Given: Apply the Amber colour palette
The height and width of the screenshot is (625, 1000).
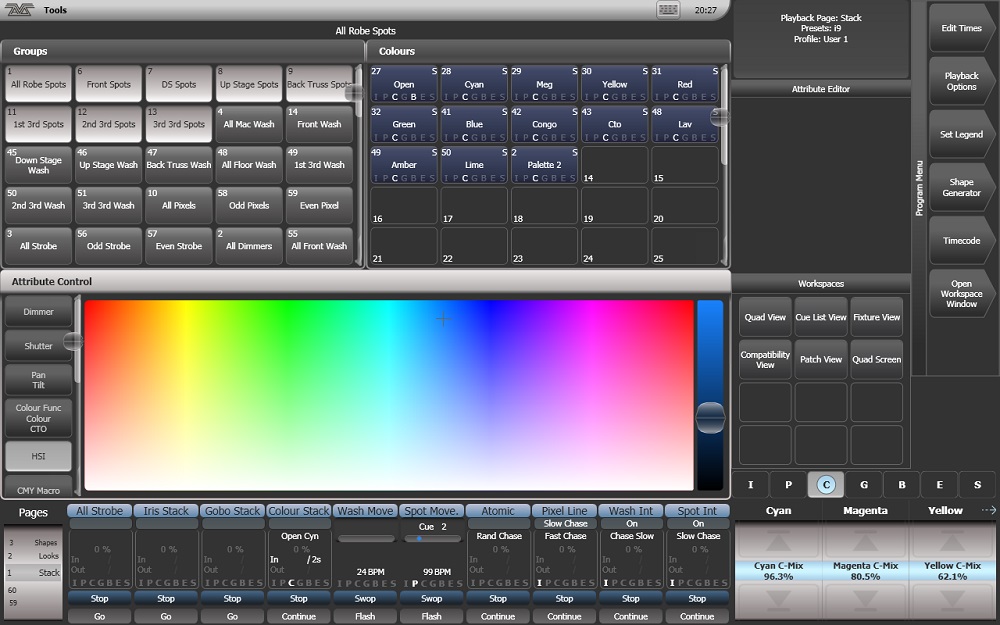Looking at the screenshot, I should (x=404, y=165).
